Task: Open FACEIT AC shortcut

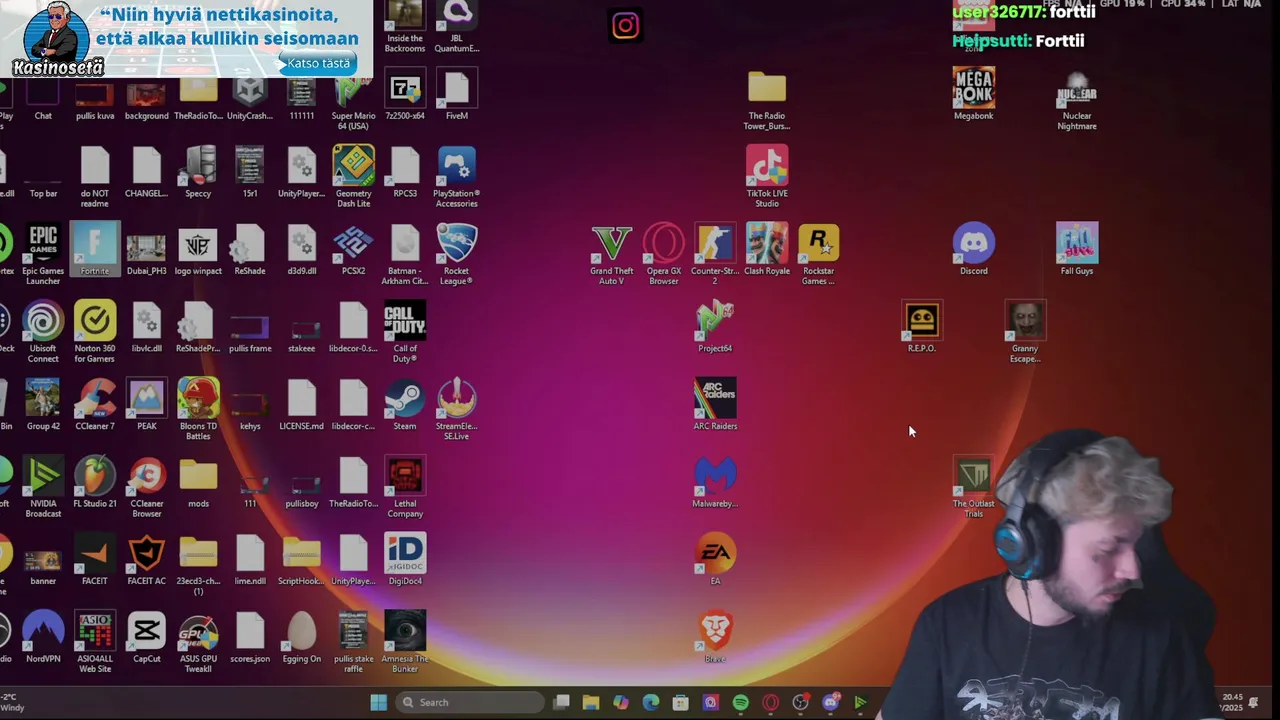Action: click(x=147, y=559)
